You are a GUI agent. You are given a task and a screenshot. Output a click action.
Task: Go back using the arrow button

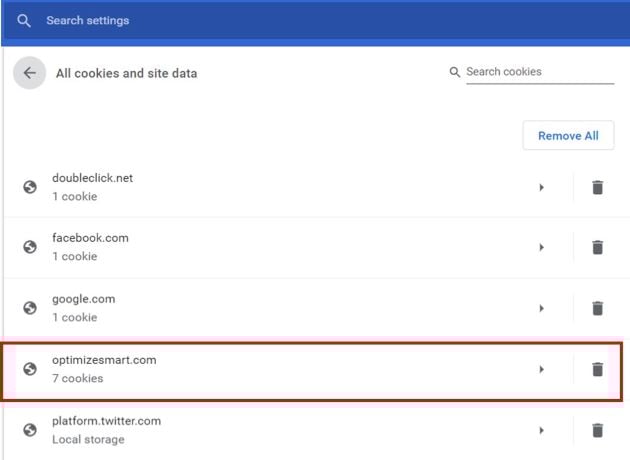[29, 73]
